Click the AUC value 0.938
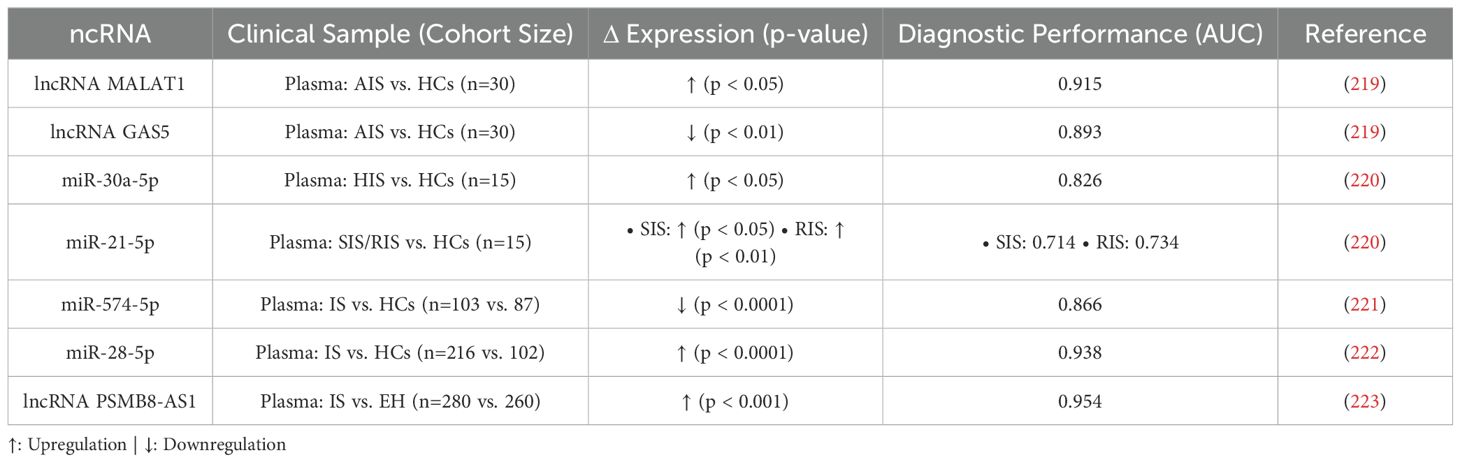 tap(1080, 352)
